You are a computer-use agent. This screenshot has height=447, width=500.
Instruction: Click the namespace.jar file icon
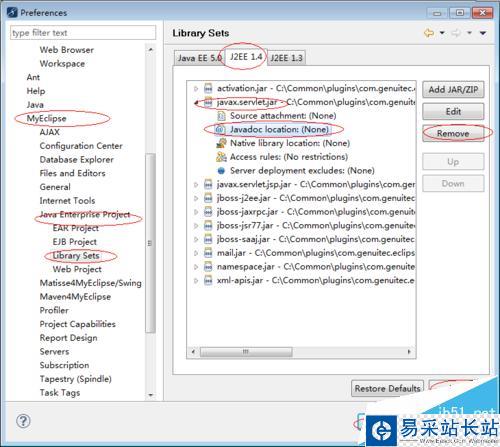pyautogui.click(x=208, y=267)
